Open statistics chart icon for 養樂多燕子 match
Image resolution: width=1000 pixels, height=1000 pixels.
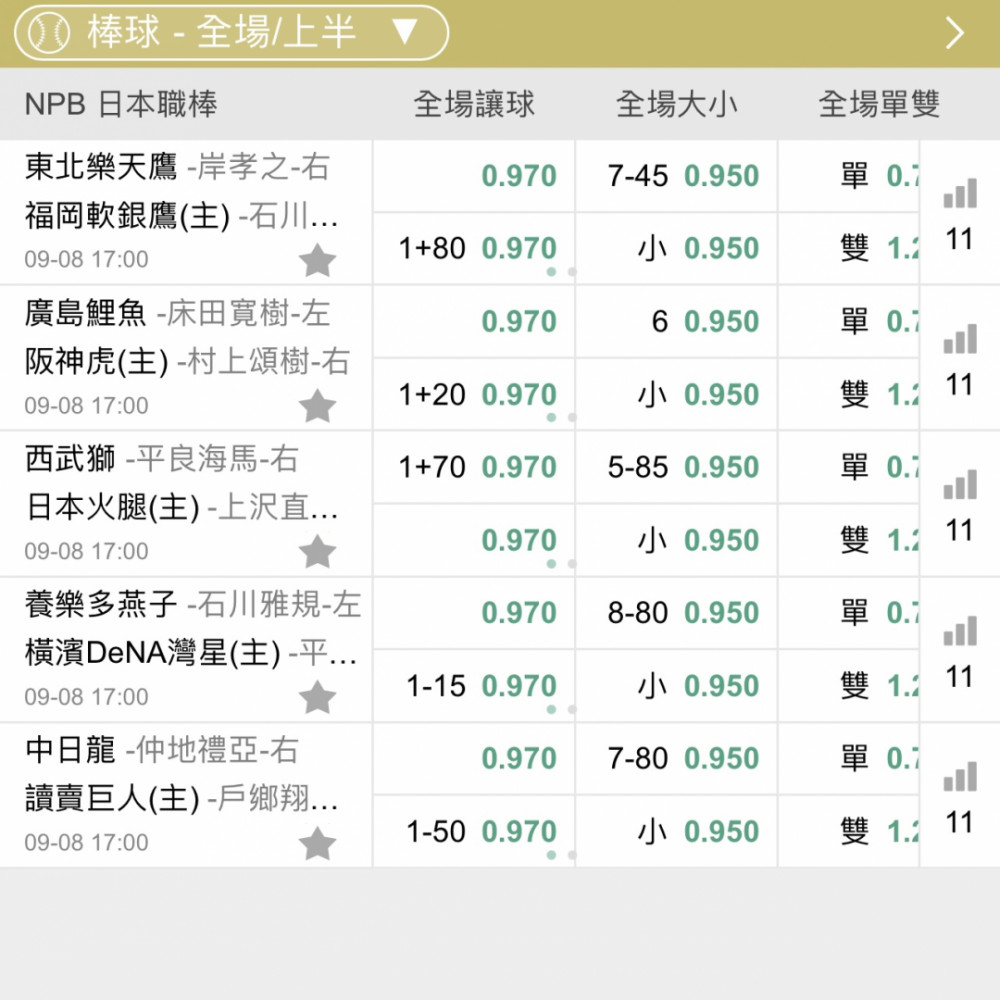(960, 631)
